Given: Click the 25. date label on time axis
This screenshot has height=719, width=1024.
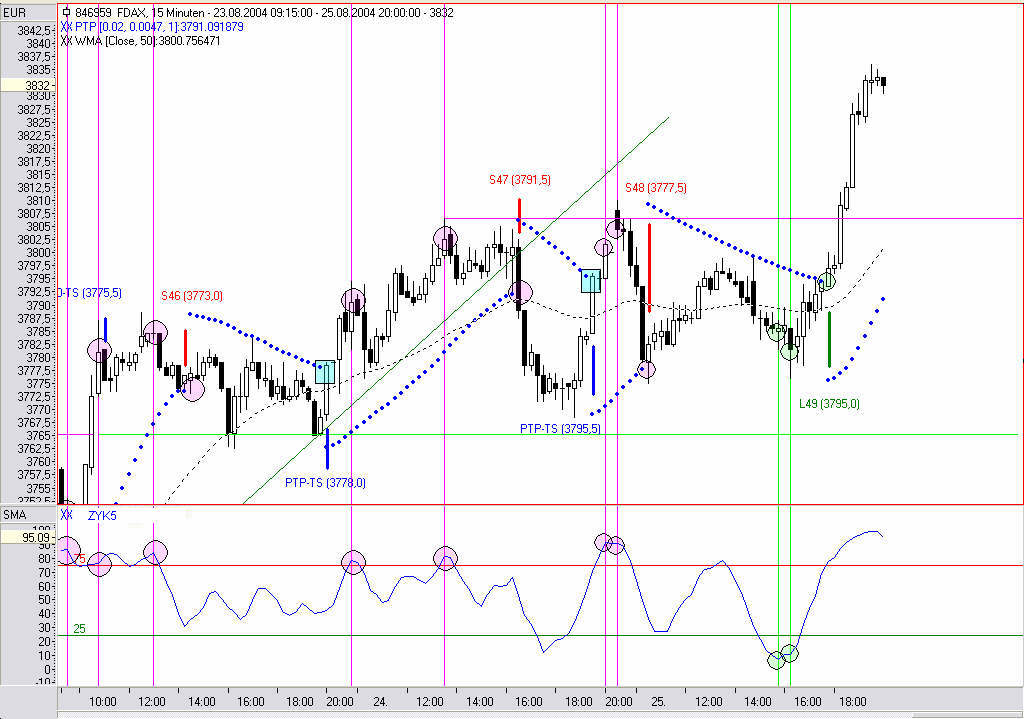Looking at the screenshot, I should (659, 702).
